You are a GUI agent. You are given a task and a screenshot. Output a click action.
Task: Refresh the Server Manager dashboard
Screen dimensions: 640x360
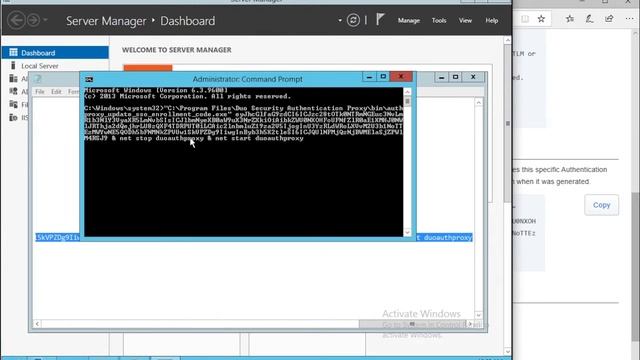click(x=353, y=20)
